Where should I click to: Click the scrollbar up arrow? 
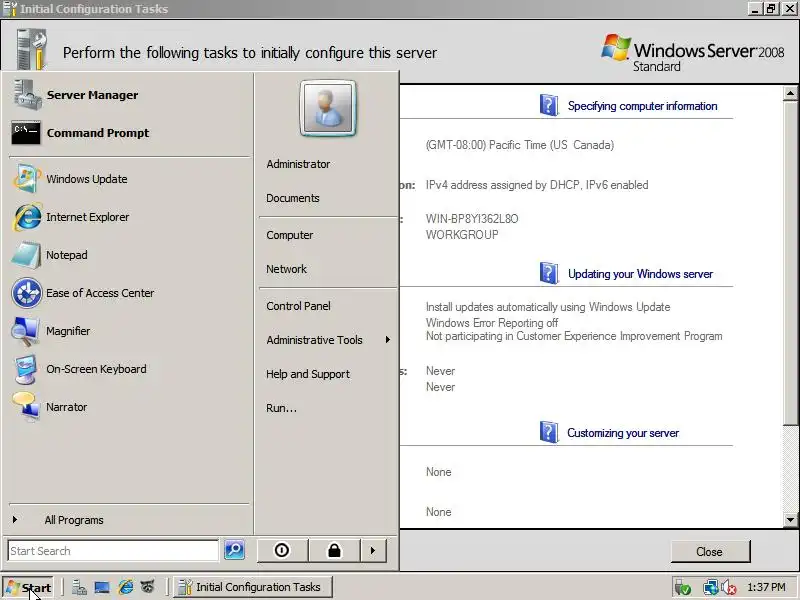point(790,93)
